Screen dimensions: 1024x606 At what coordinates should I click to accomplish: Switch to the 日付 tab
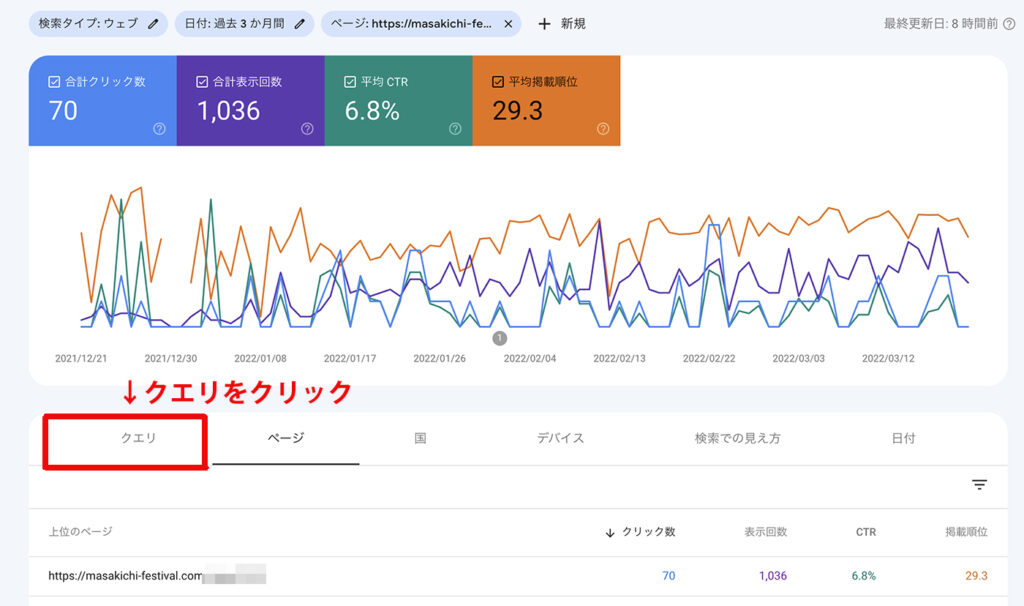[x=903, y=438]
